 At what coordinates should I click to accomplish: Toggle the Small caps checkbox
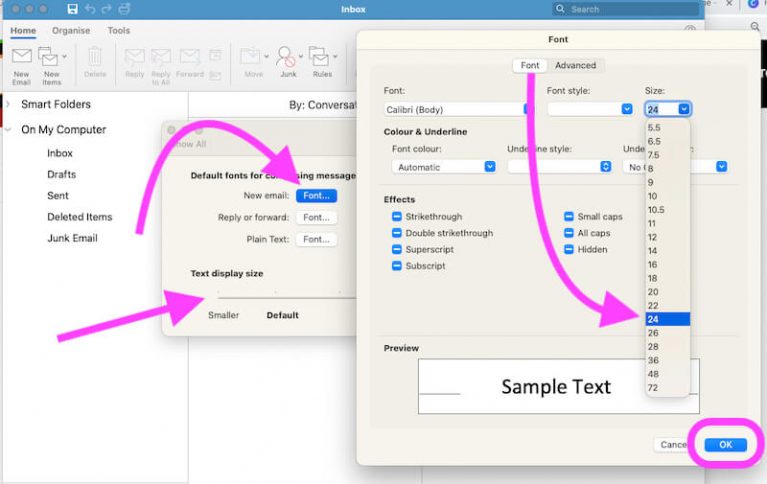568,216
